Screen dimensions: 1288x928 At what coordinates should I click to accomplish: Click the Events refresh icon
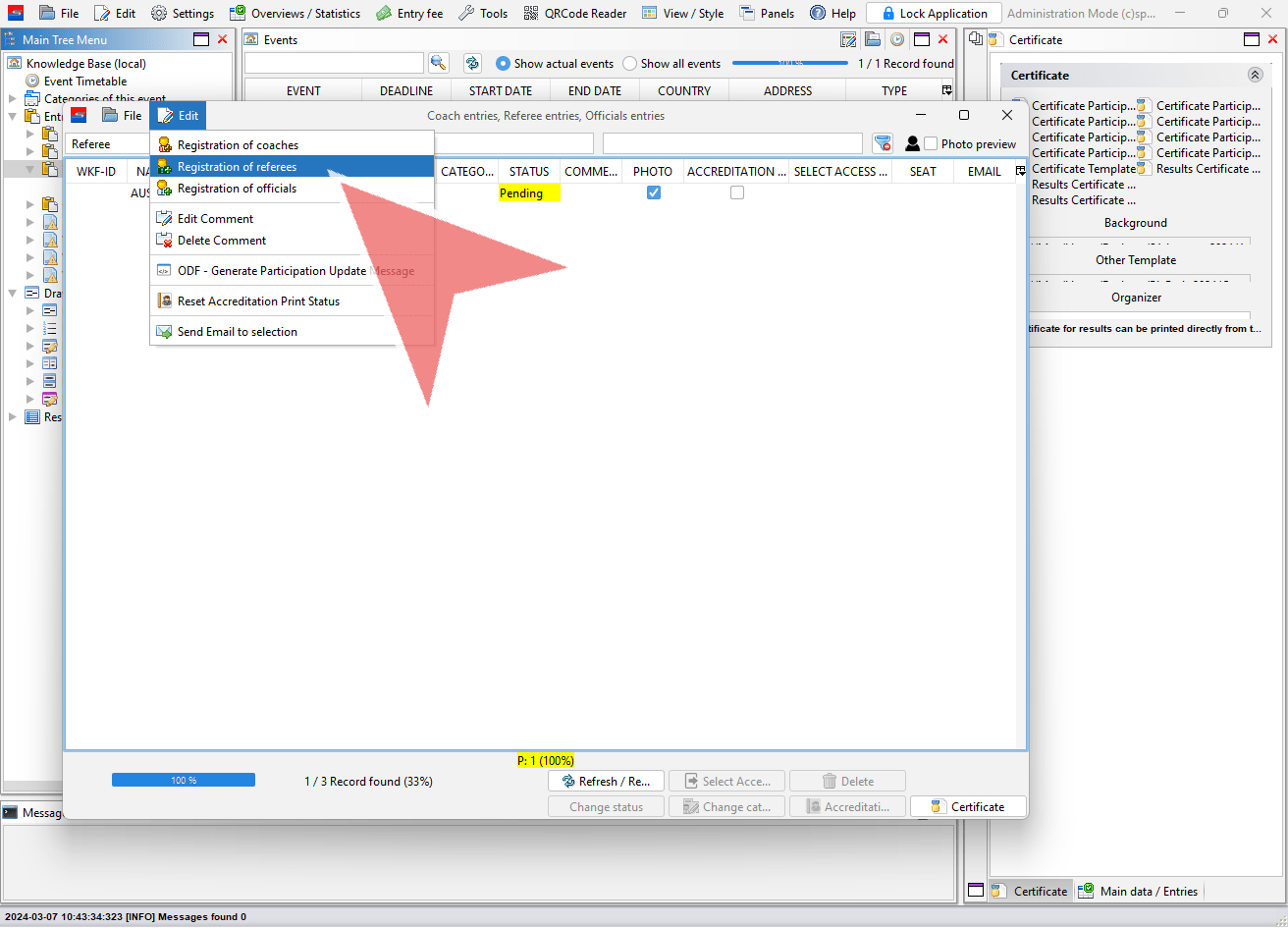pos(472,63)
